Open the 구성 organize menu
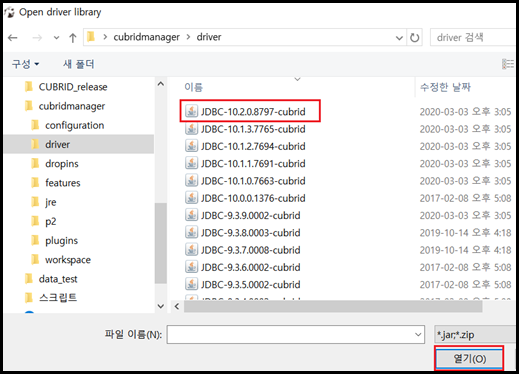Viewport: 521px width, 375px height. click(25, 64)
